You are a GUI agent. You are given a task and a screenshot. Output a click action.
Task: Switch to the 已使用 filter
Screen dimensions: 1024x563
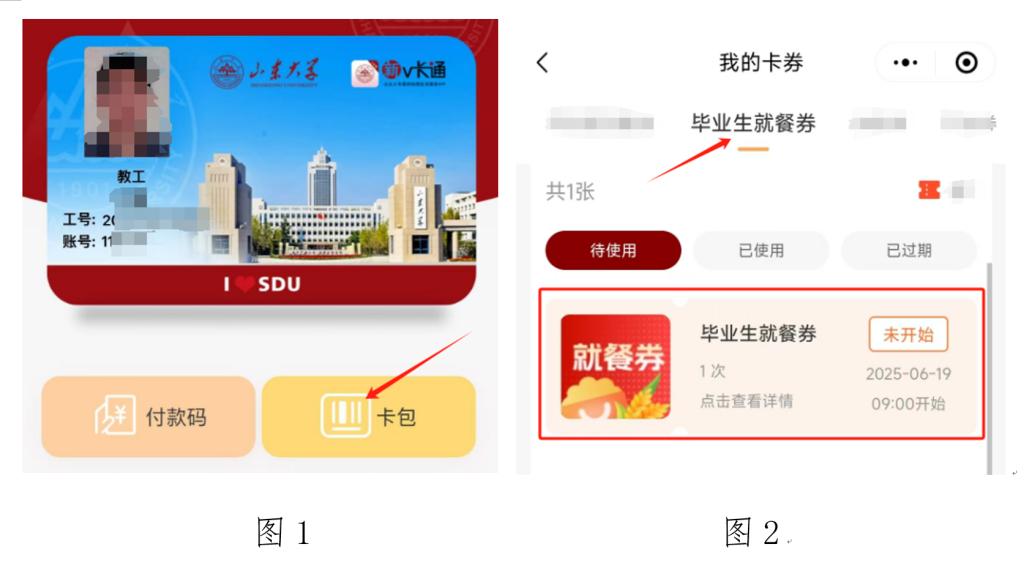761,250
